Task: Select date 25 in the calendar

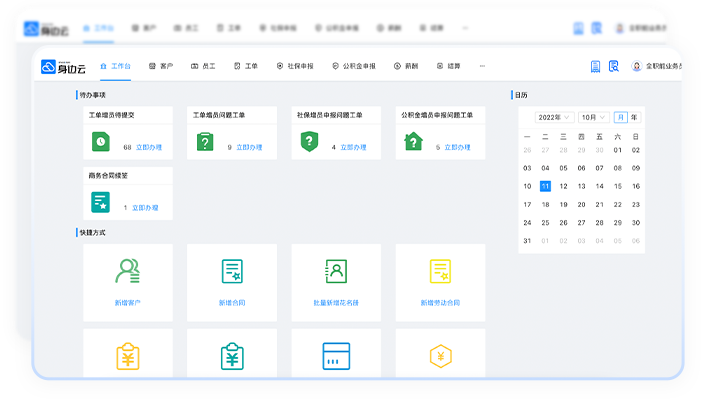Action: coord(545,222)
